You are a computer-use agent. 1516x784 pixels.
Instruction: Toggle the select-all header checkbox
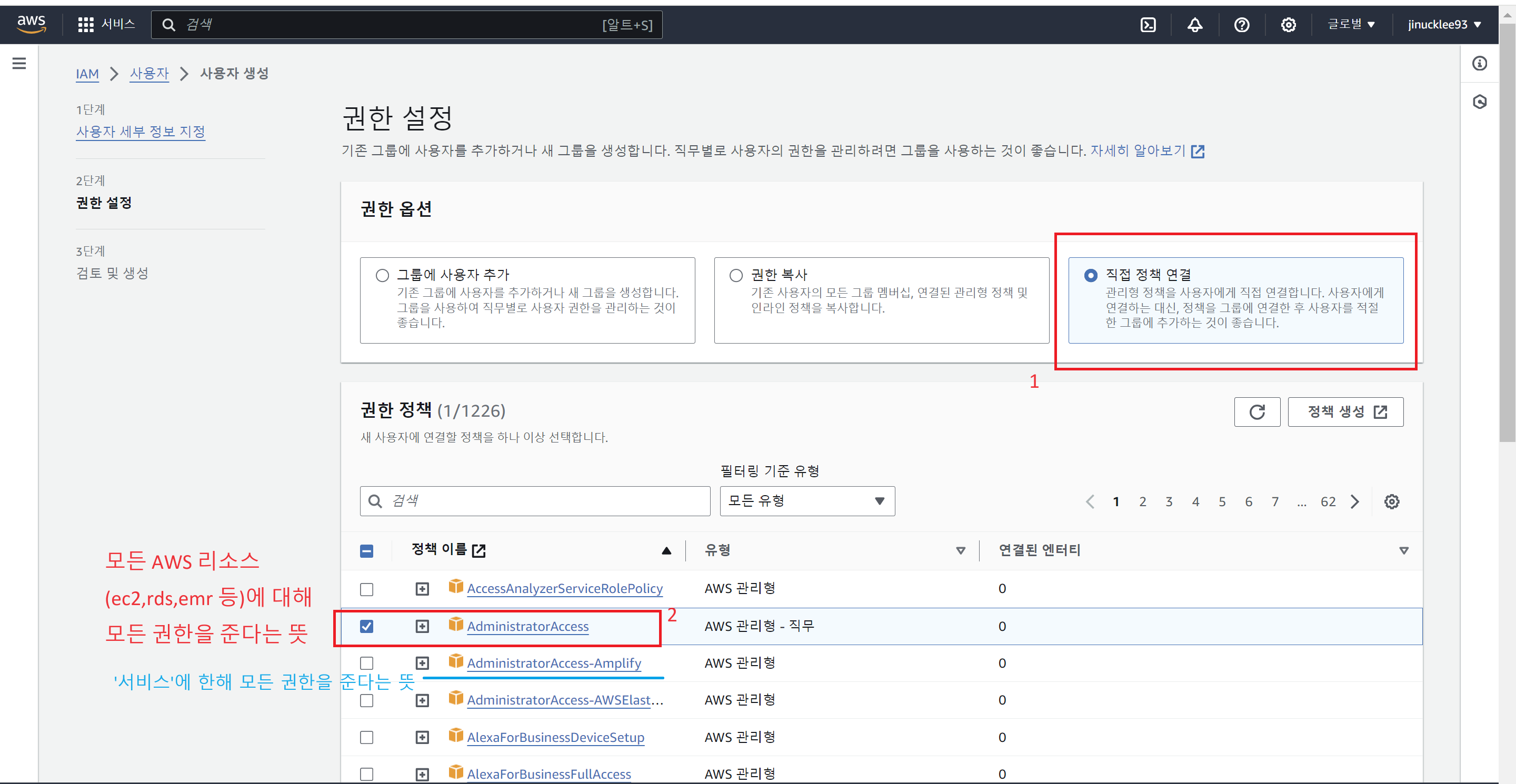point(367,551)
